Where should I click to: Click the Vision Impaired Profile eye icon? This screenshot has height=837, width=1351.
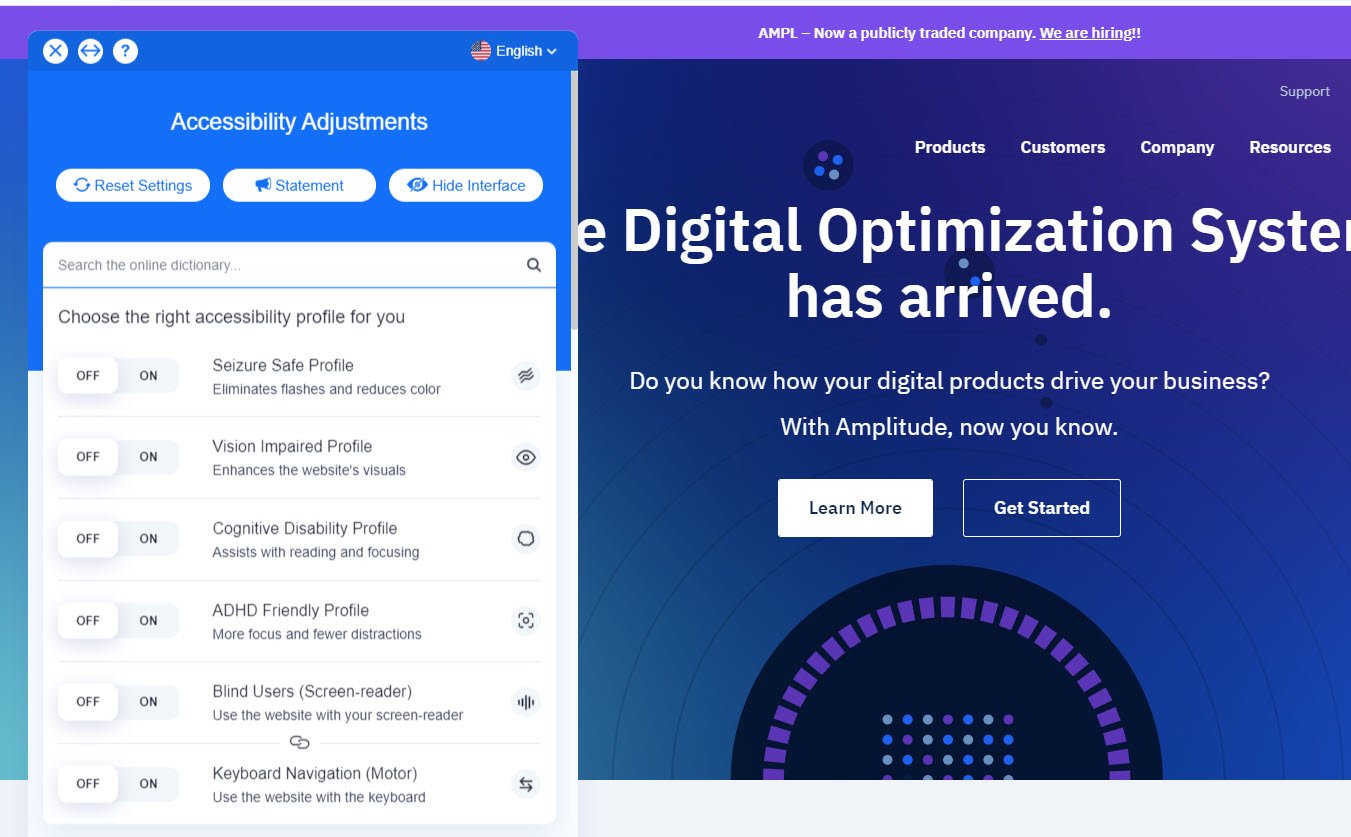pos(525,458)
